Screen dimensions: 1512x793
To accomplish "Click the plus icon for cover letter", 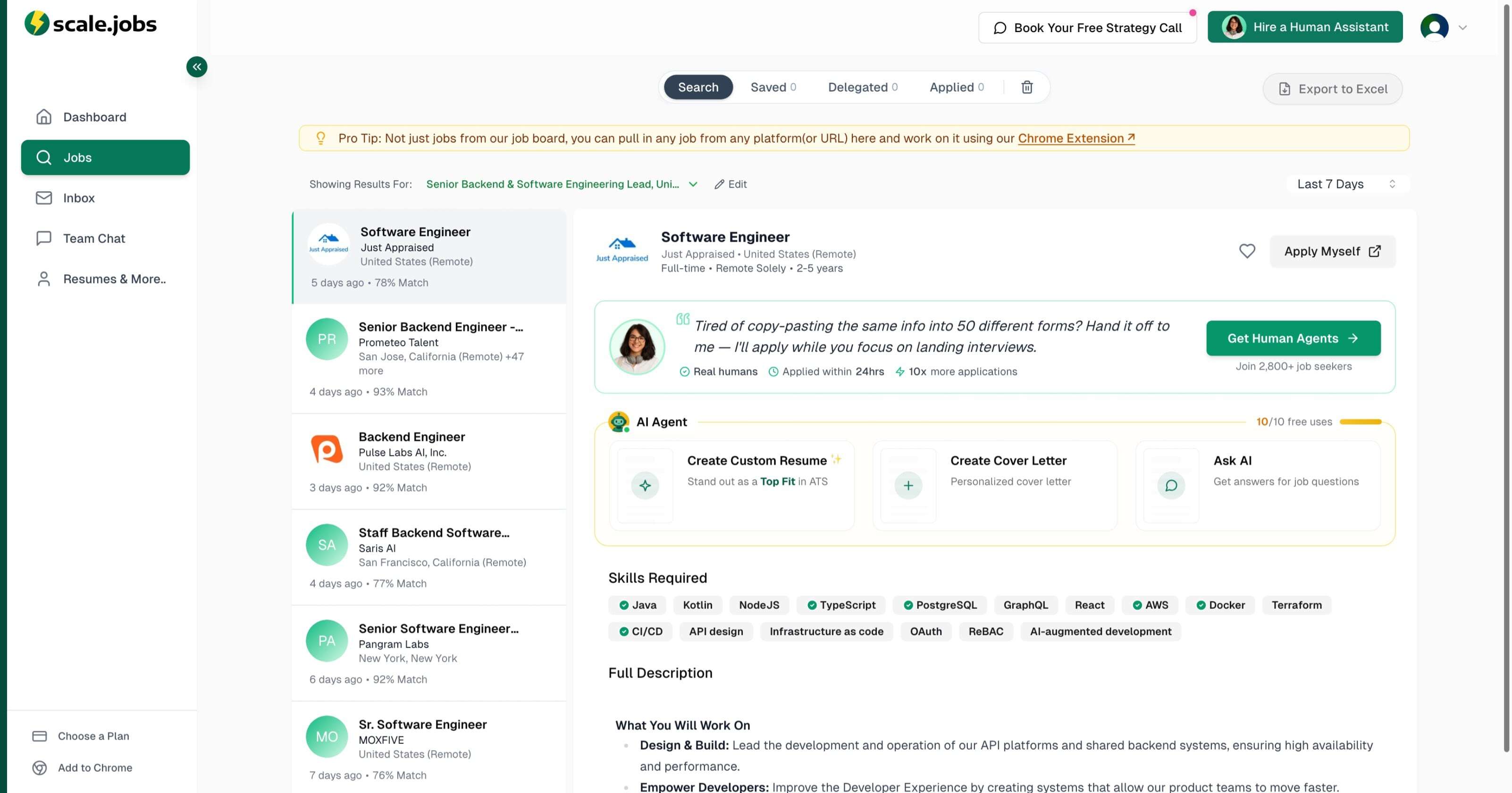I will point(908,485).
